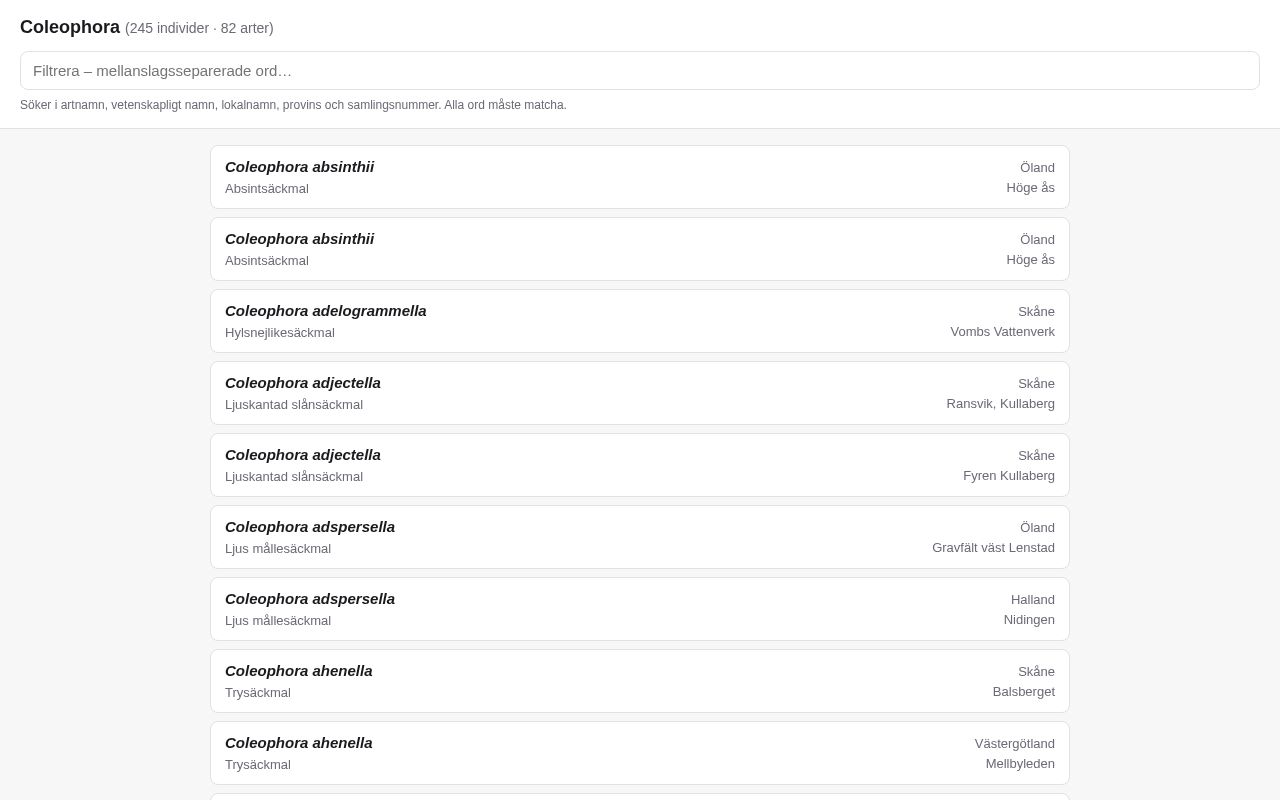Image resolution: width=1280 pixels, height=800 pixels.
Task: Select Coleophora adelogrammella from Vombs Vattenverk
Action: (x=640, y=321)
